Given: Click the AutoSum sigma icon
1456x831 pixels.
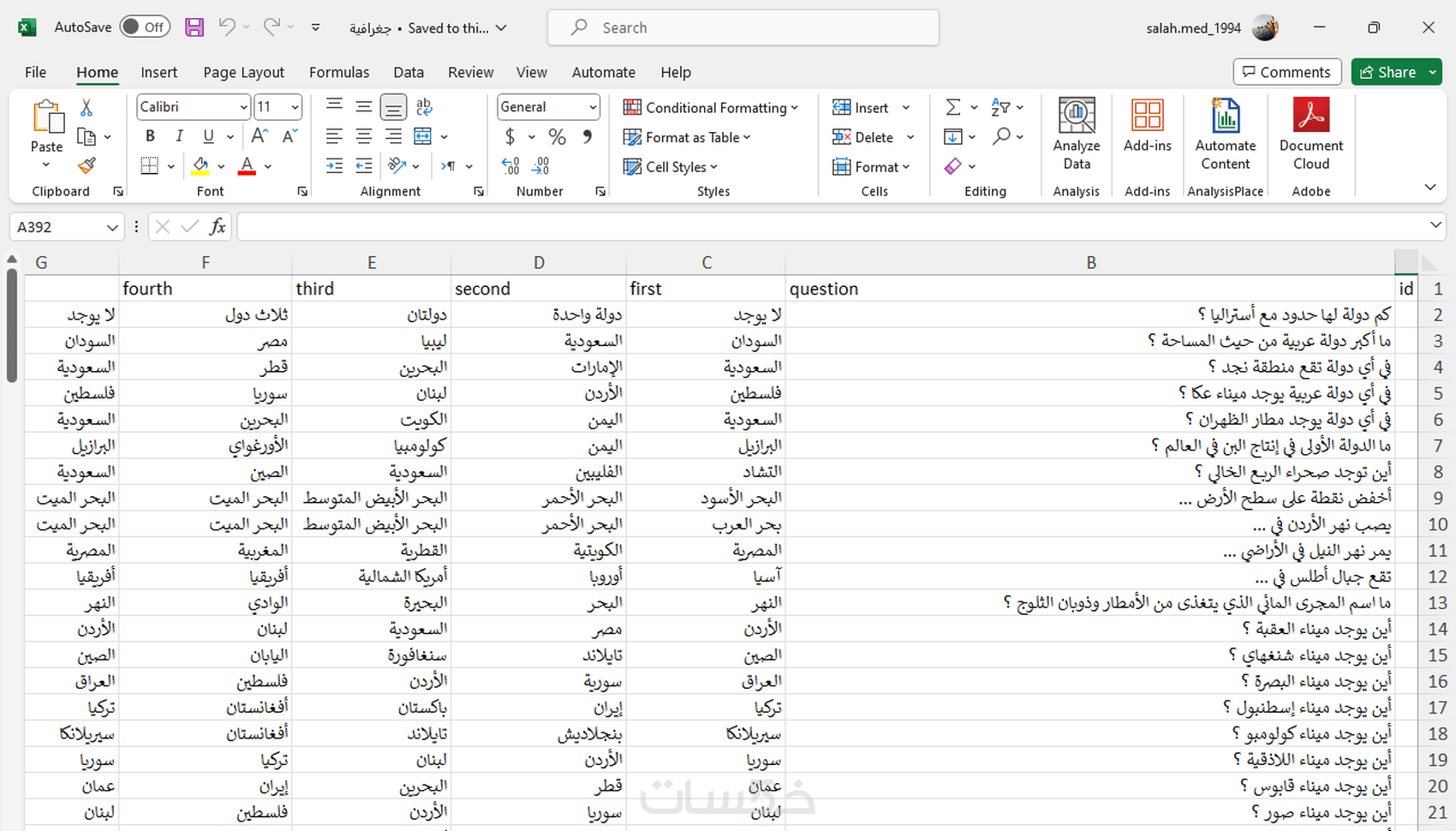Looking at the screenshot, I should [952, 108].
